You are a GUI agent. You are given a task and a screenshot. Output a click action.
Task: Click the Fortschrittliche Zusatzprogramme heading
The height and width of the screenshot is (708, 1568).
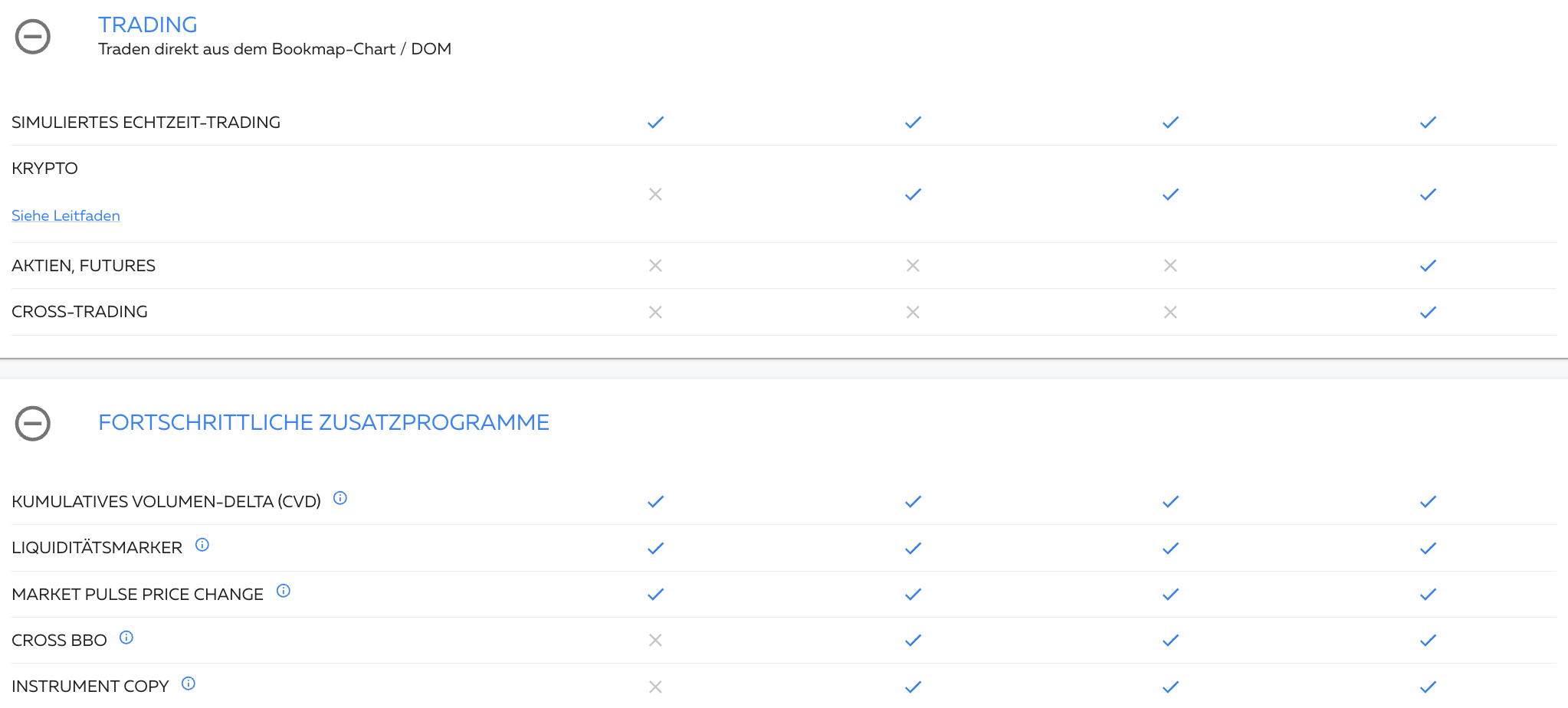(323, 422)
